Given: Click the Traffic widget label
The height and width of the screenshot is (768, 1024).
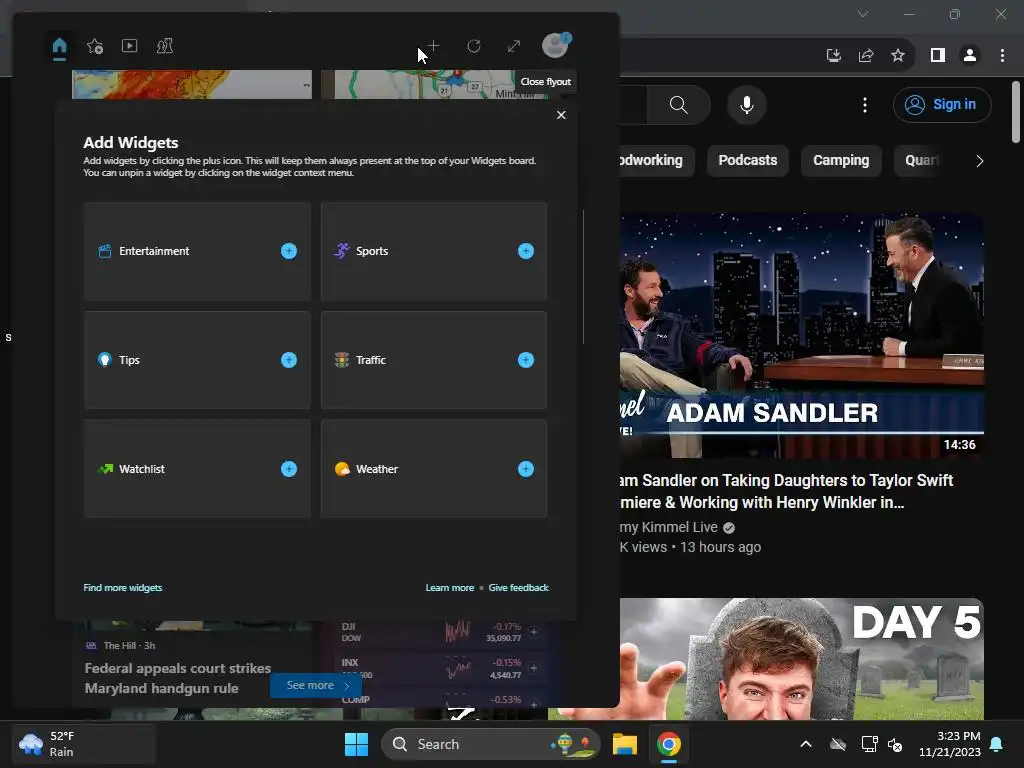Looking at the screenshot, I should [x=371, y=360].
